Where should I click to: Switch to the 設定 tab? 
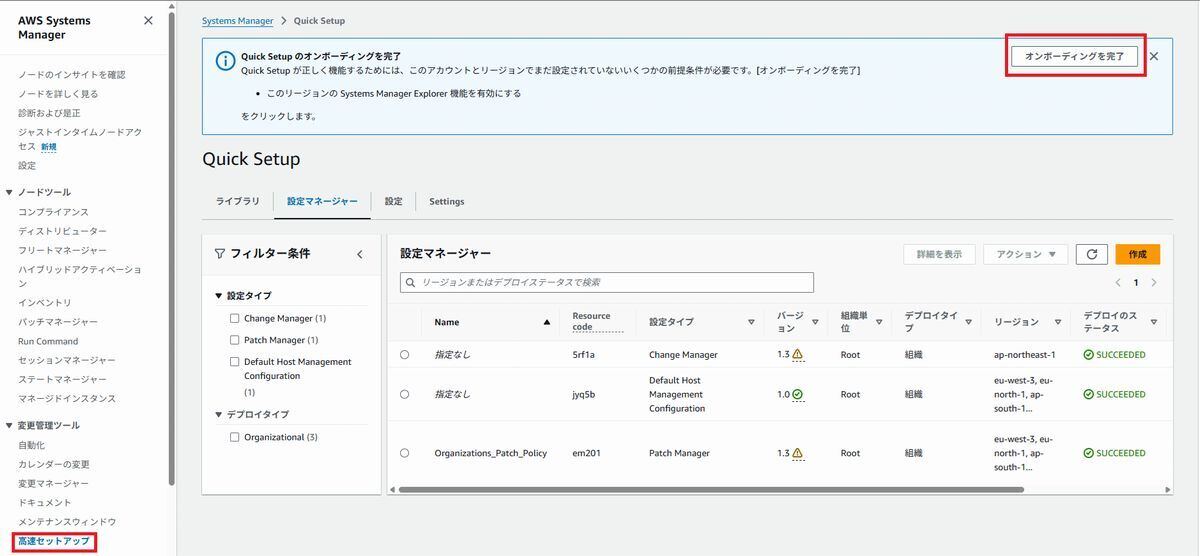(x=393, y=201)
